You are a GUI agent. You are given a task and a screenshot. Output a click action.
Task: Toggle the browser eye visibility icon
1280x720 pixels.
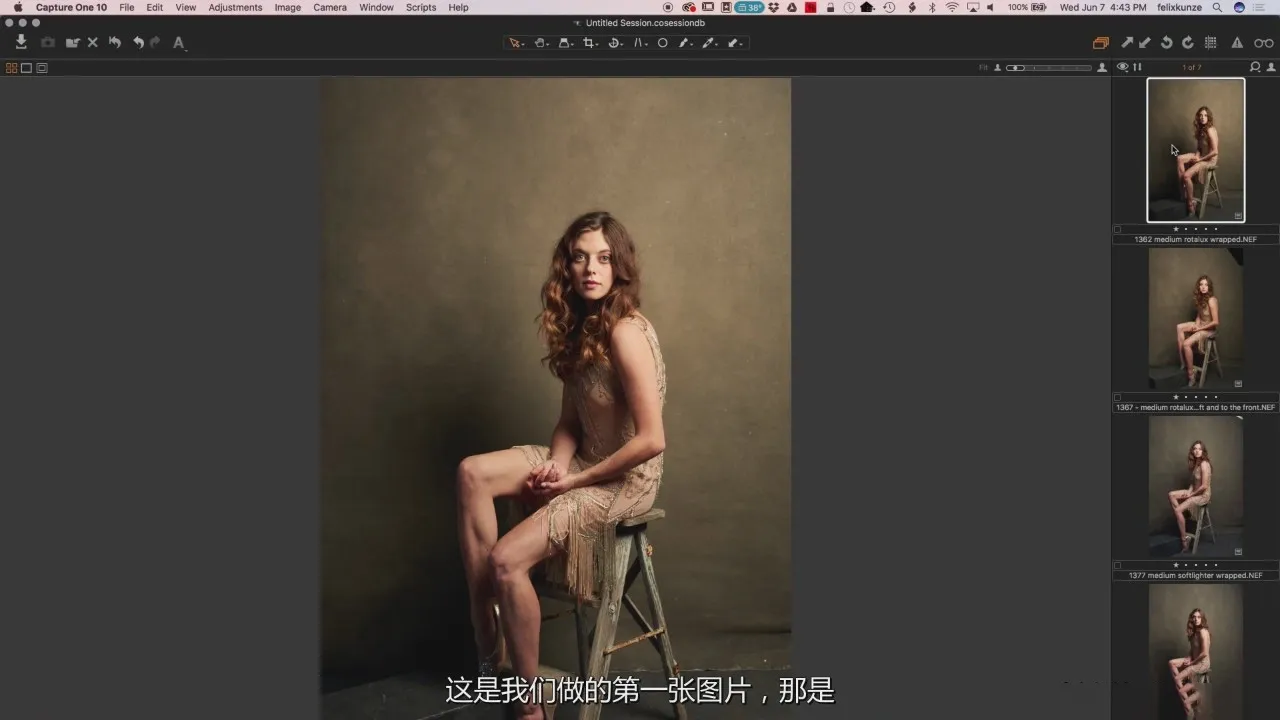point(1123,67)
